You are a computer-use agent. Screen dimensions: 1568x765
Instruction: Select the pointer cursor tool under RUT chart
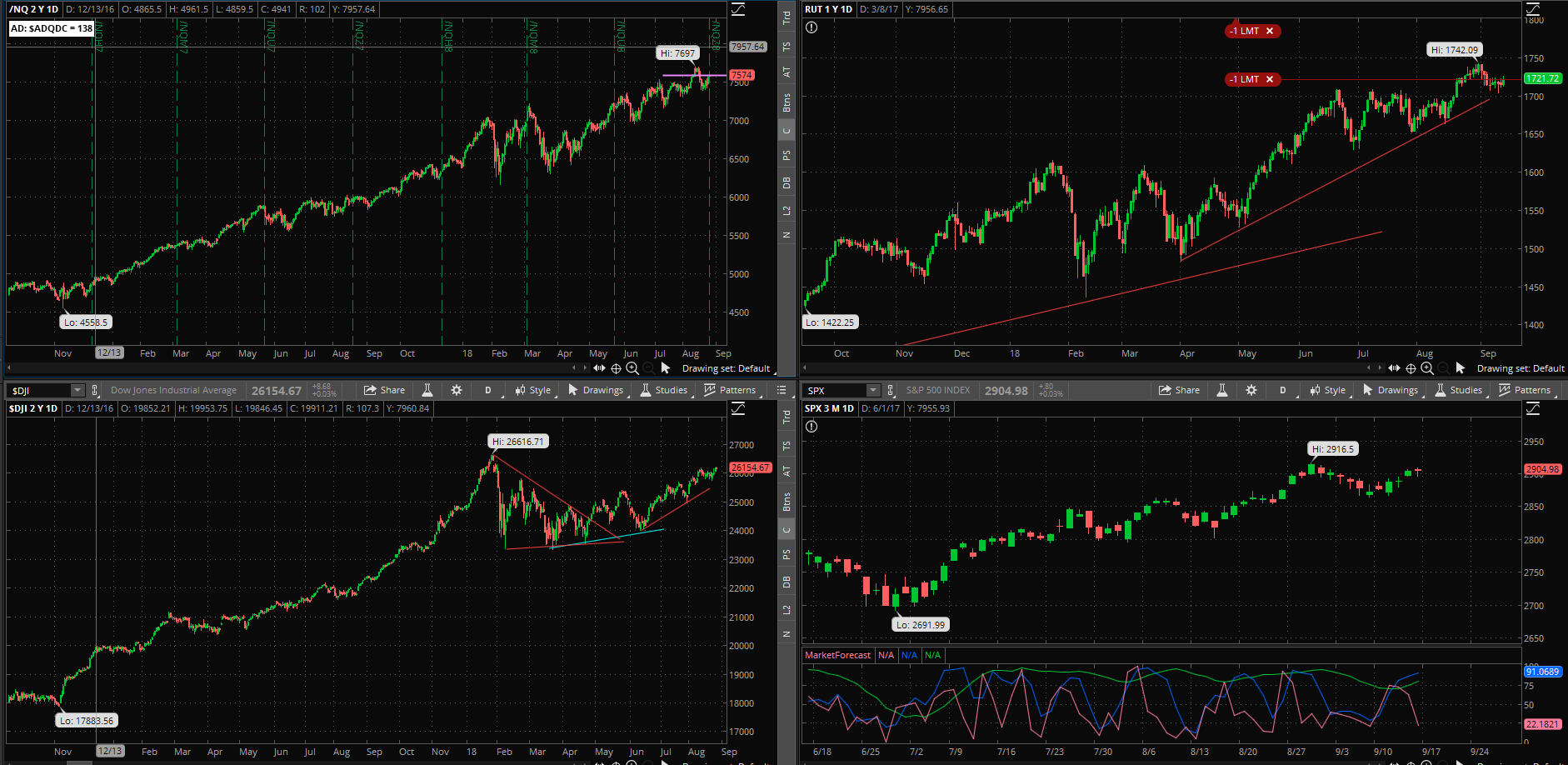(1460, 368)
